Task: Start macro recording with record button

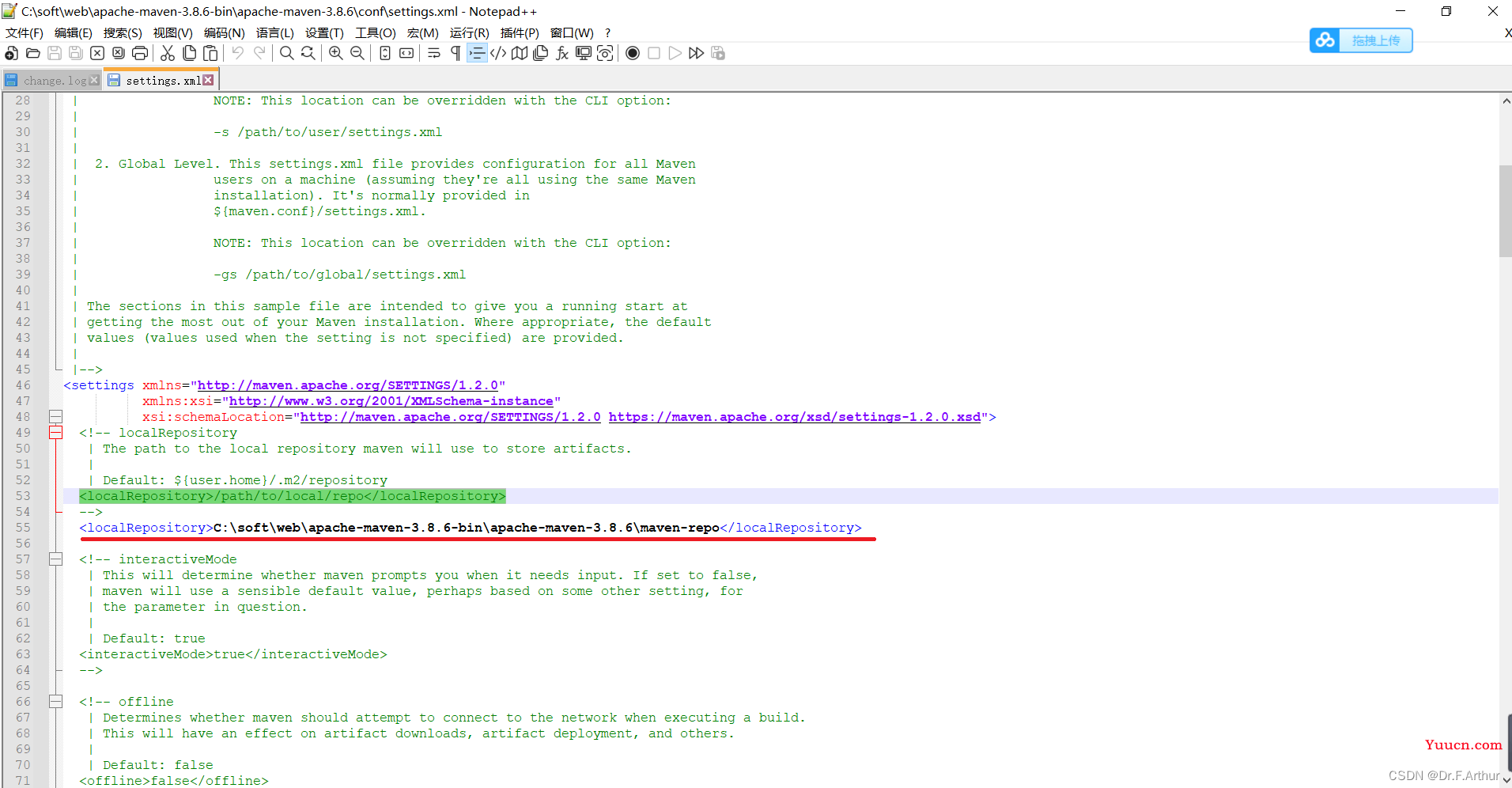Action: tap(633, 53)
